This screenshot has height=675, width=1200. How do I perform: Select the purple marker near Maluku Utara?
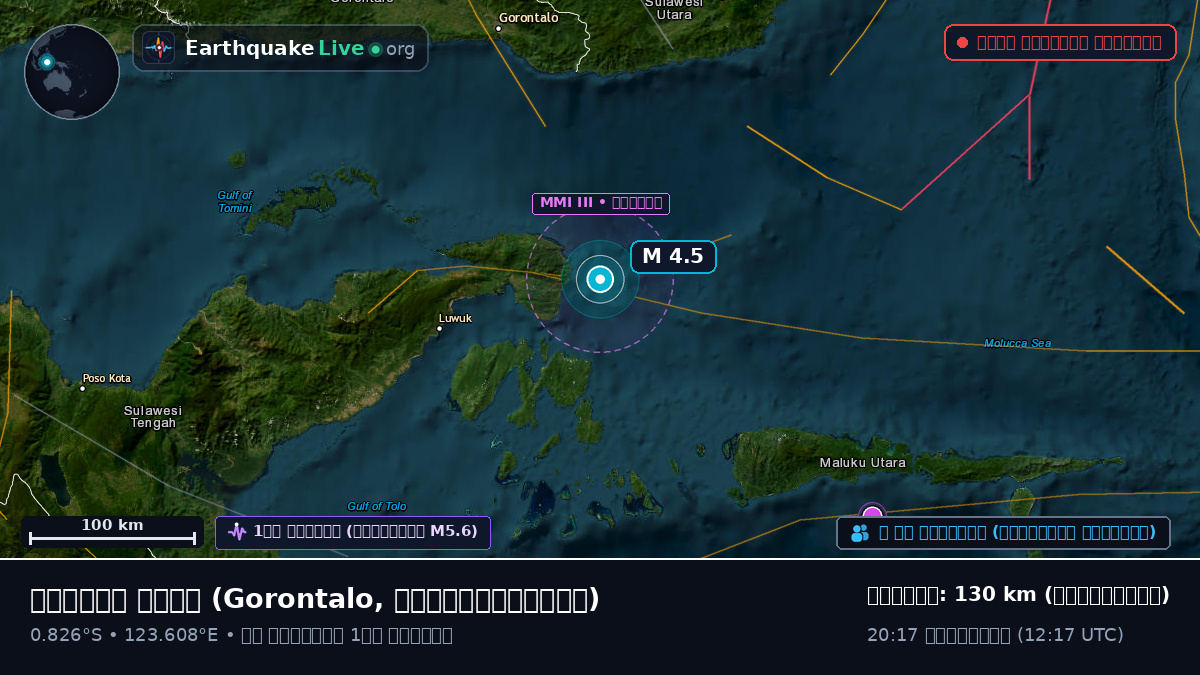pos(872,512)
